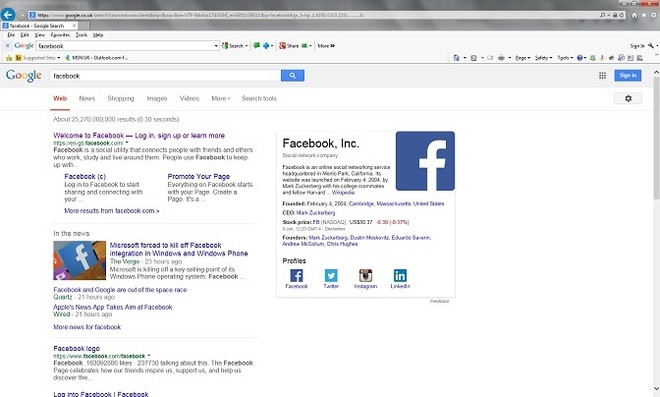The width and height of the screenshot is (660, 397).
Task: Open the Tools menu in menu bar
Action: pos(81,35)
